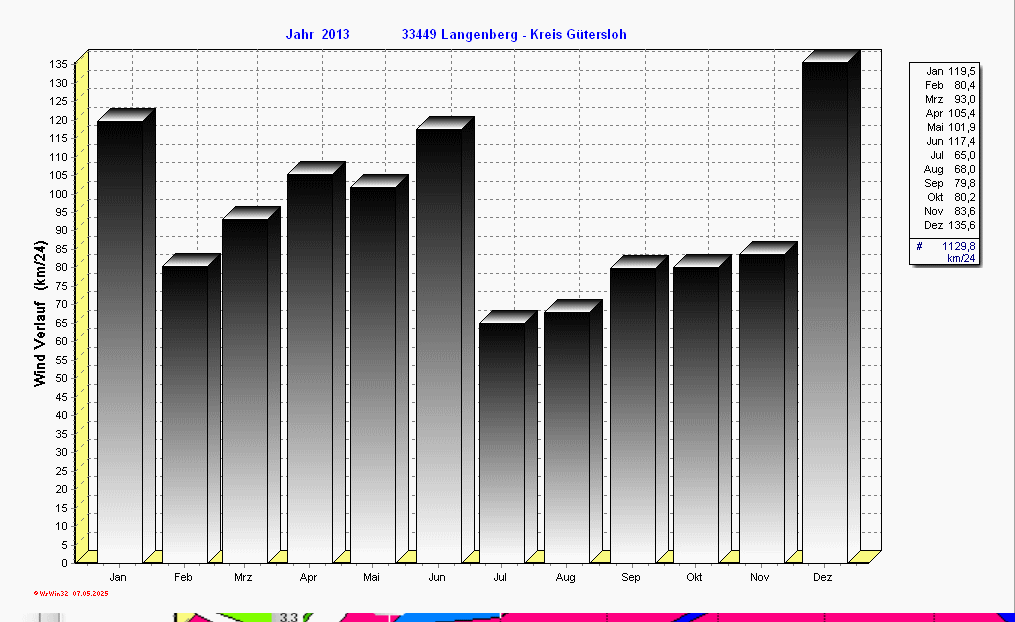
Task: Click the y-axis label 'Wind Verlauf (km/24)'
Action: pyautogui.click(x=40, y=314)
